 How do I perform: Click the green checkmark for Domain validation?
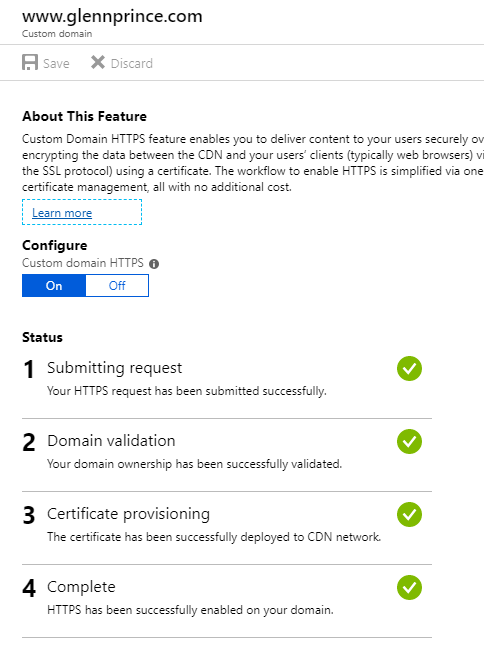[x=409, y=442]
